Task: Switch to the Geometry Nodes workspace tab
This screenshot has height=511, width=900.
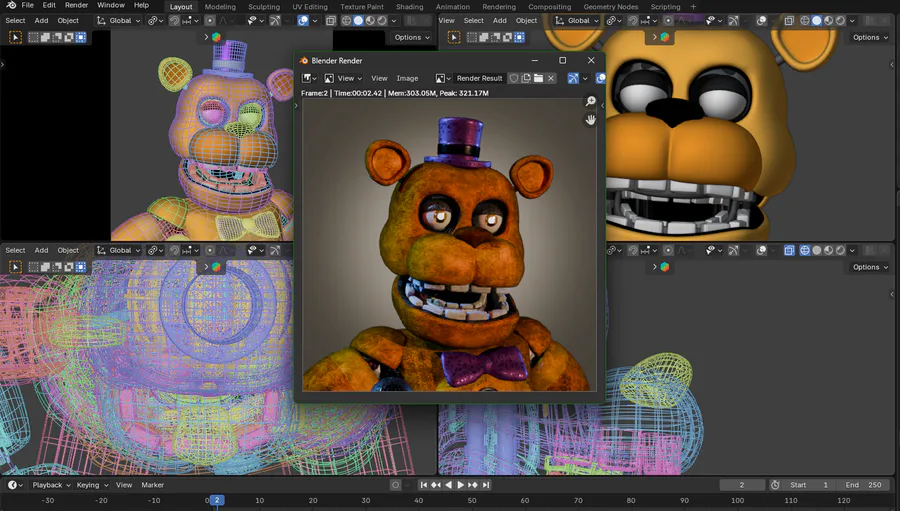Action: click(x=611, y=7)
